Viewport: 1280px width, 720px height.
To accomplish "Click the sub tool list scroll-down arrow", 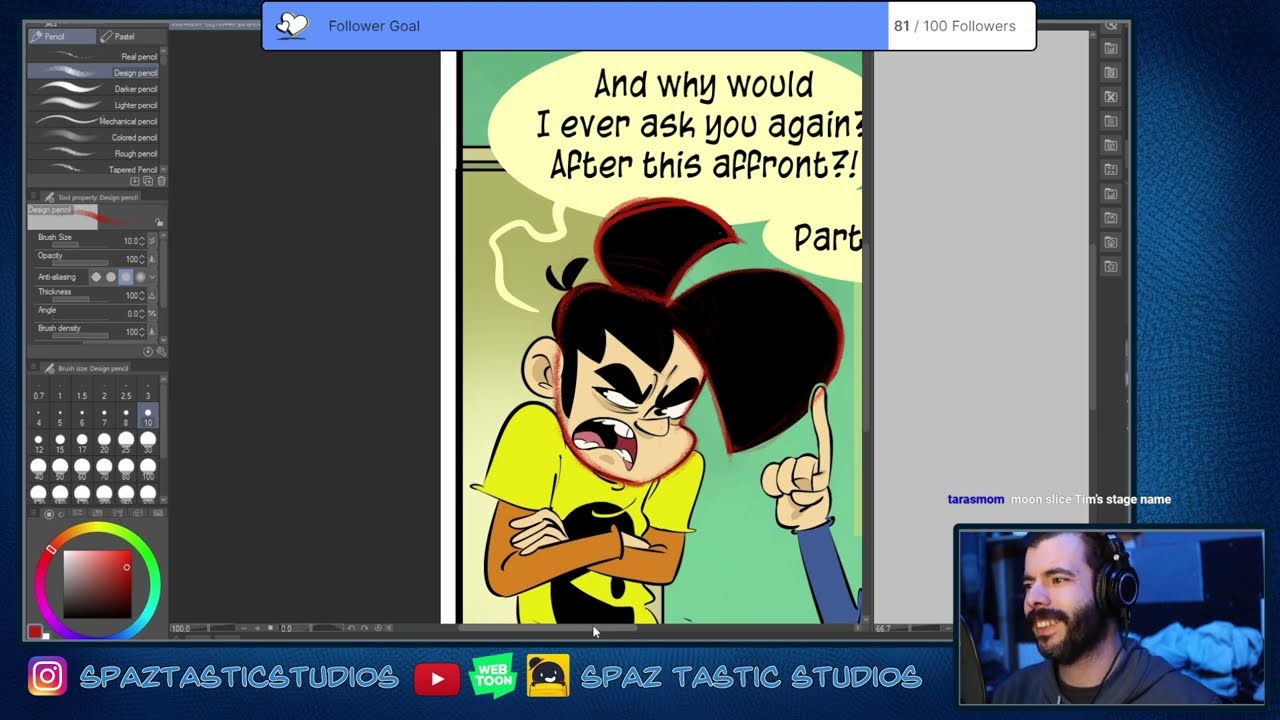I will [x=163, y=170].
